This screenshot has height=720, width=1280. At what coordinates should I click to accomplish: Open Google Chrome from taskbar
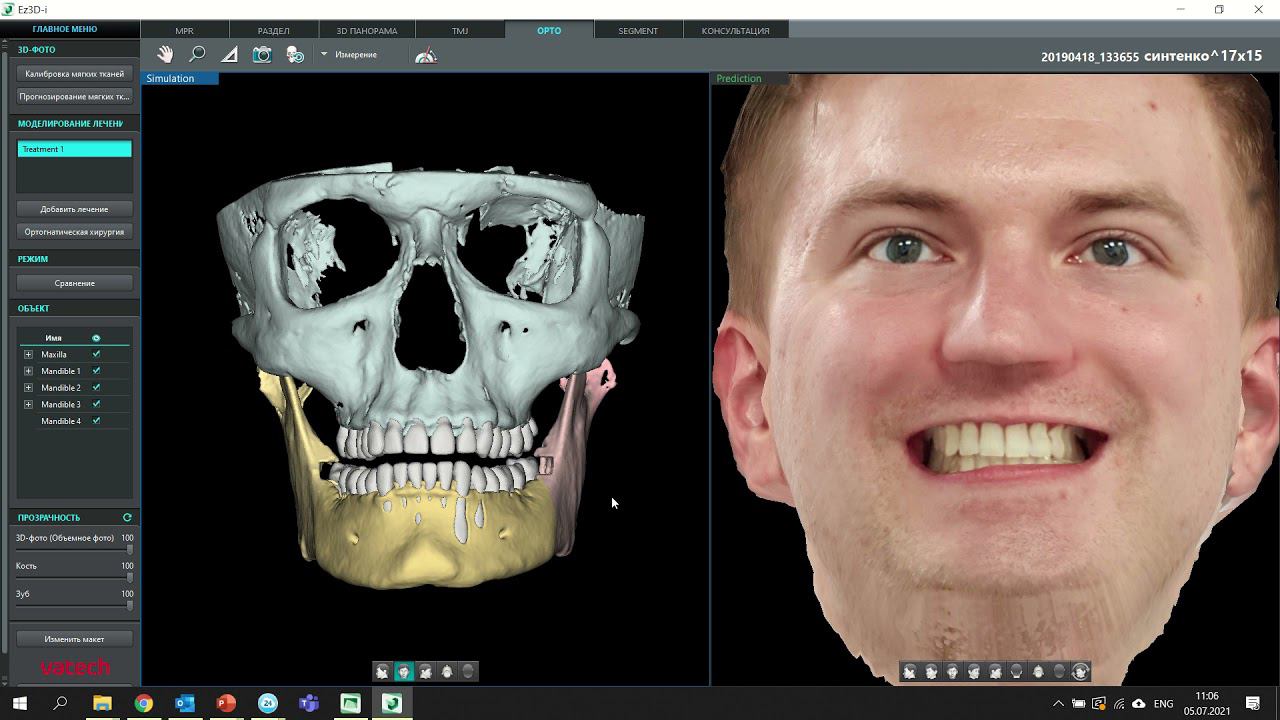pyautogui.click(x=144, y=703)
